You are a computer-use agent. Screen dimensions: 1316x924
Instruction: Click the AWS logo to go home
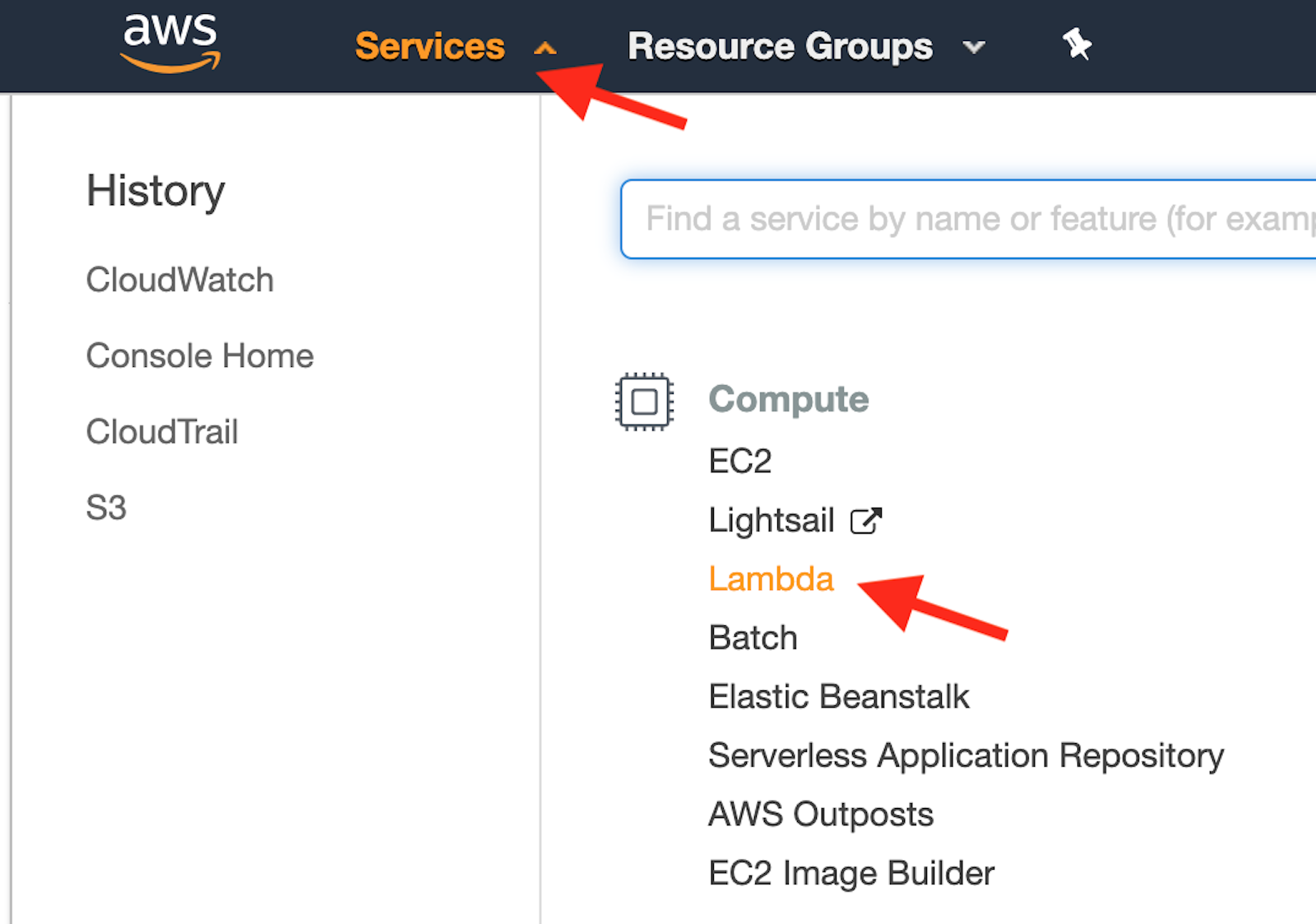point(169,43)
